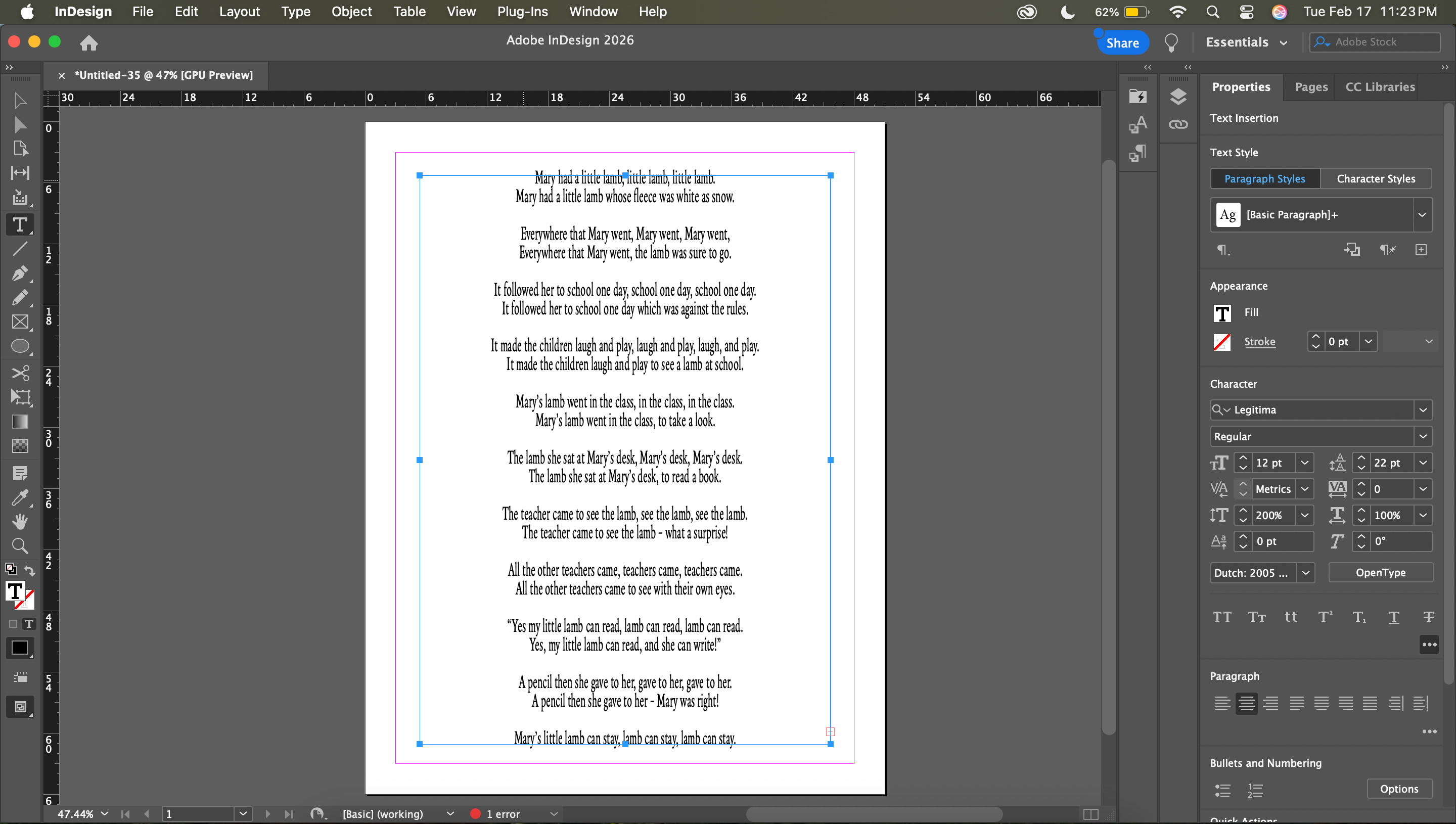This screenshot has height=824, width=1456.
Task: Open the Layers panel icon
Action: pos(1177,97)
